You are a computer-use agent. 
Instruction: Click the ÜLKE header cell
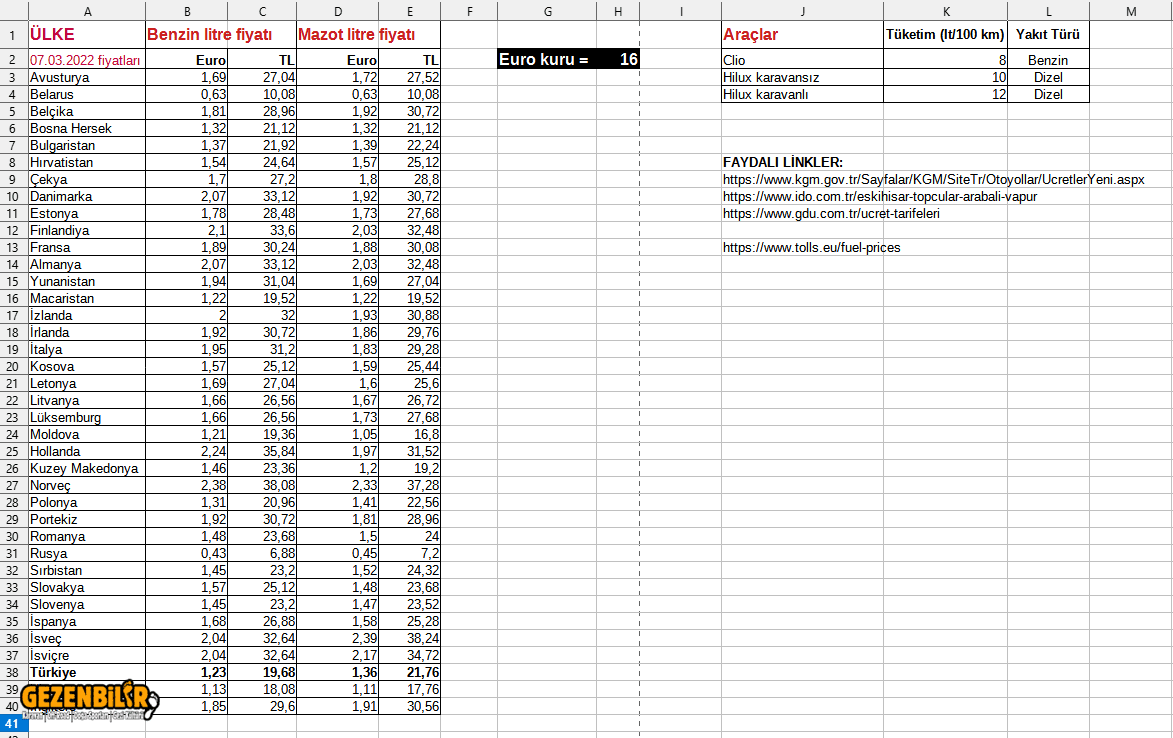tap(87, 35)
